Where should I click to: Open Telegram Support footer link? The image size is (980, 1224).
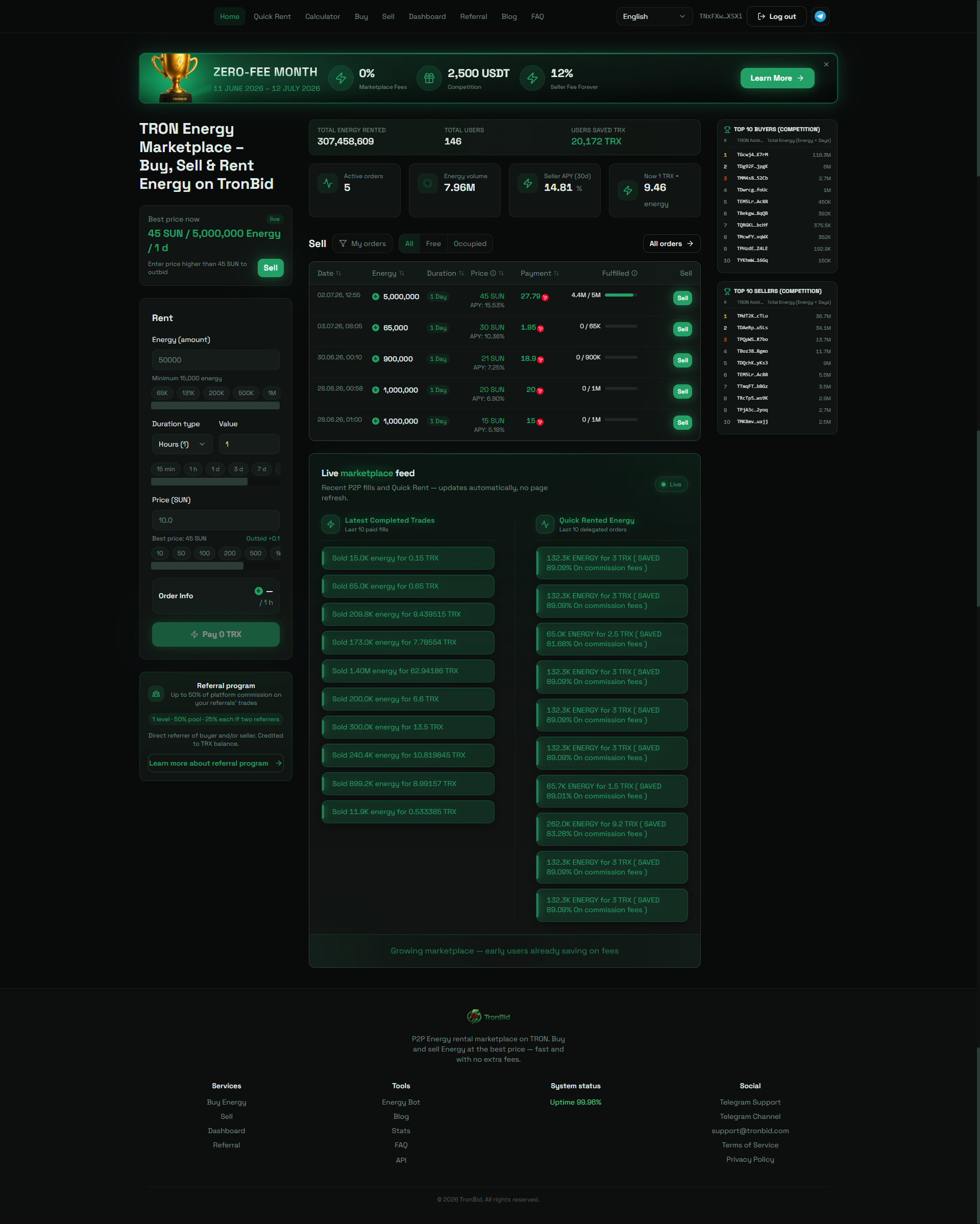750,1102
